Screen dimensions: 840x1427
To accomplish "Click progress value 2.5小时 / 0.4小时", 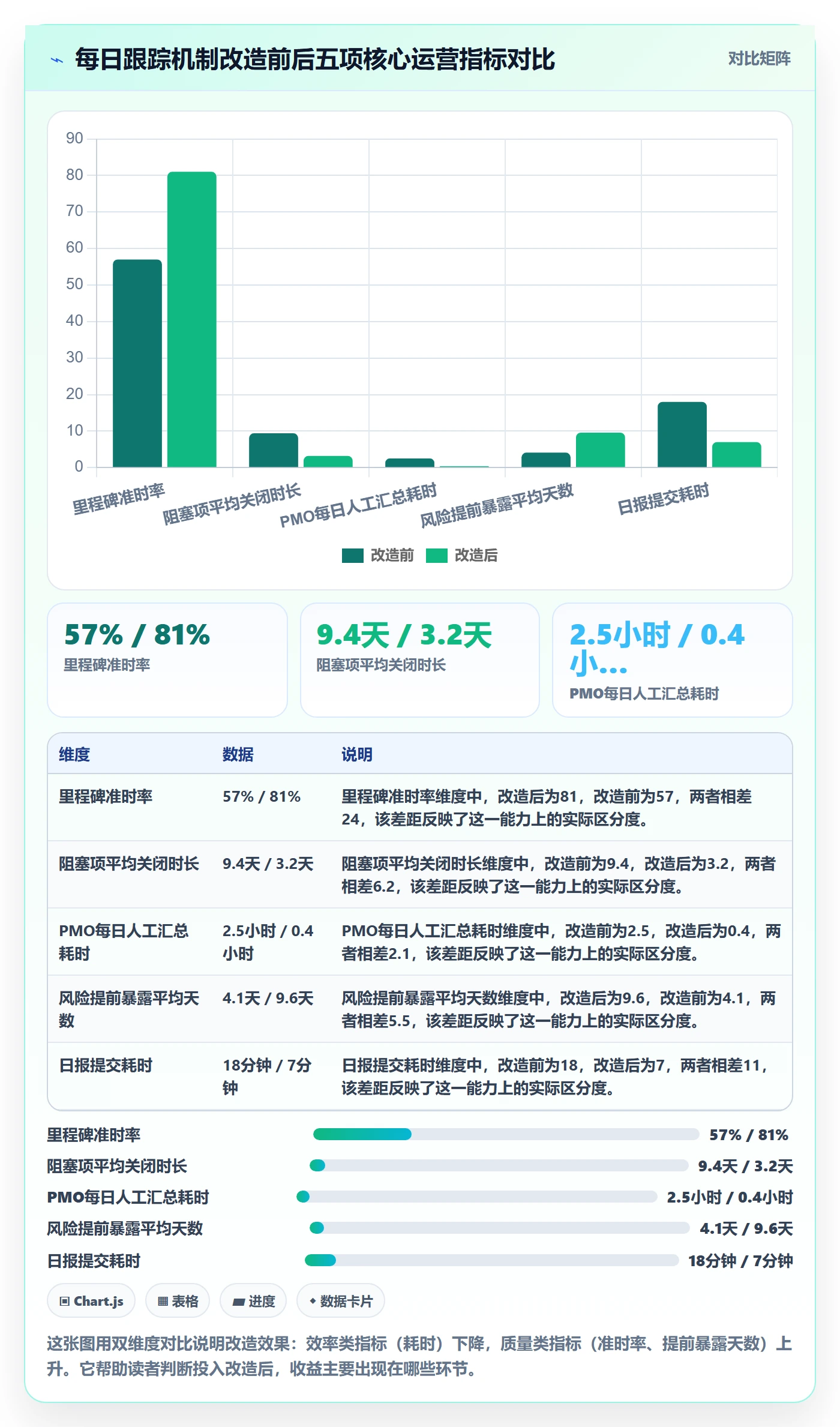I will (730, 1197).
